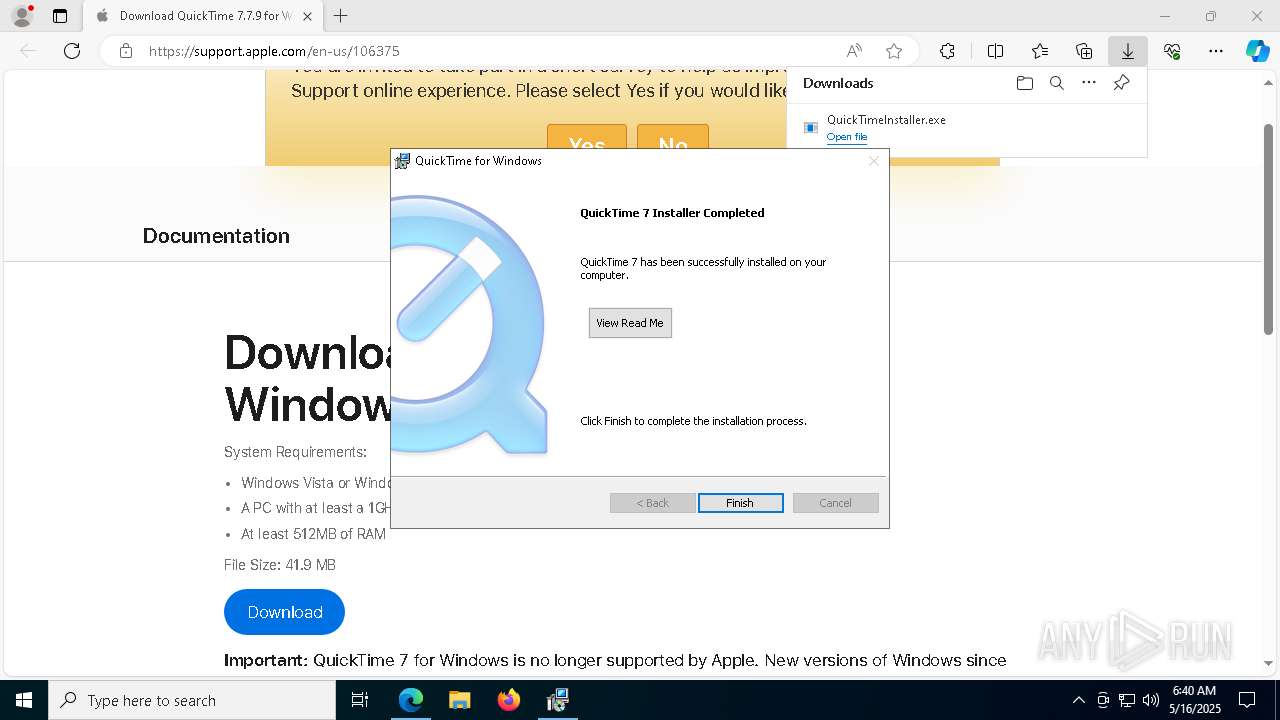1280x720 pixels.
Task: Click the Edge profile avatar icon
Action: (x=22, y=16)
